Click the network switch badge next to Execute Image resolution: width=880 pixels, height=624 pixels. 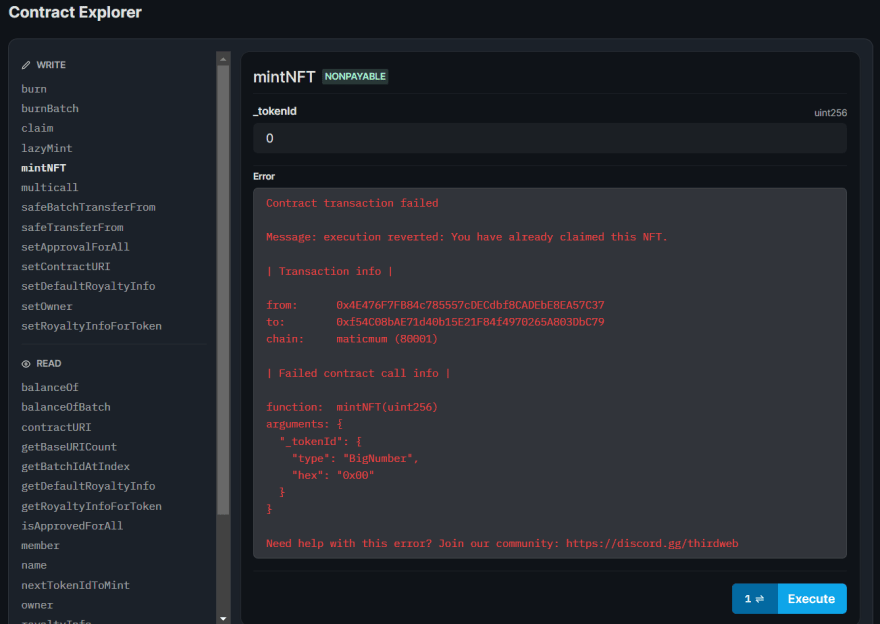754,599
